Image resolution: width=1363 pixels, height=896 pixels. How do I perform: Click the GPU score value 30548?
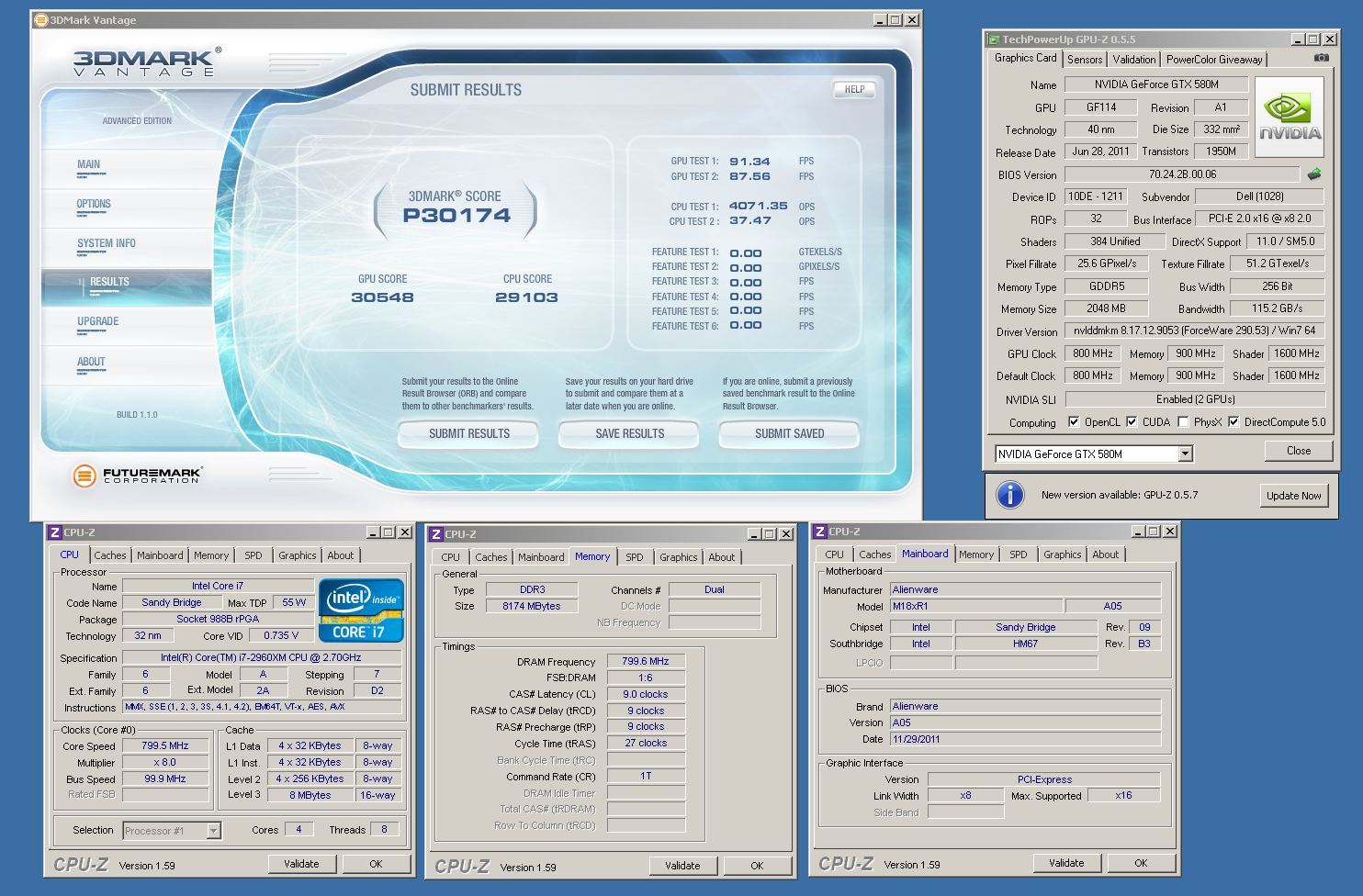pos(382,297)
